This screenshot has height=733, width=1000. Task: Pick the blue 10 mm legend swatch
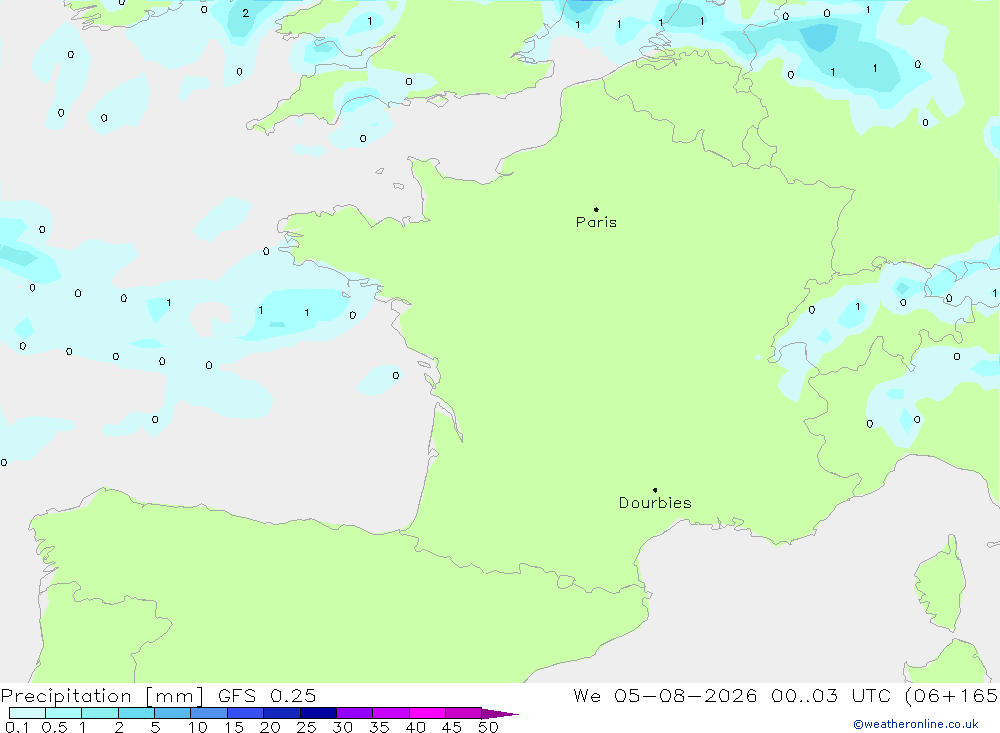pos(209,713)
